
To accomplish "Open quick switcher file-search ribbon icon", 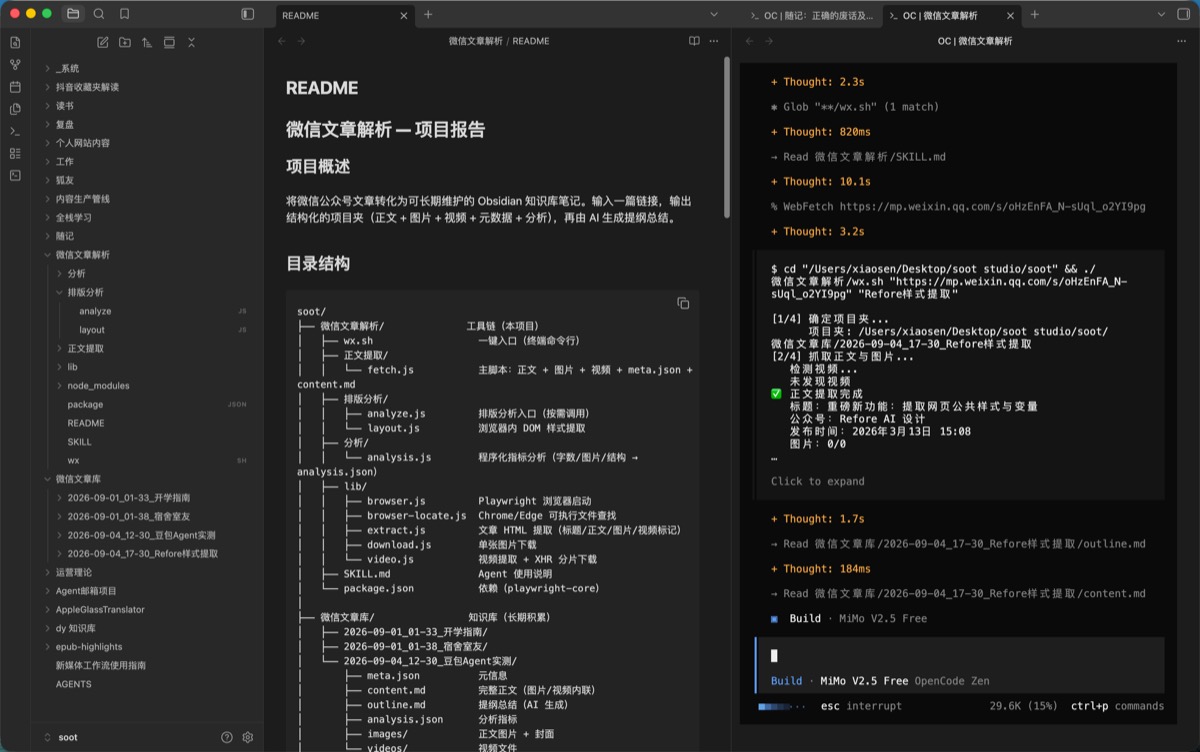I will pyautogui.click(x=15, y=42).
